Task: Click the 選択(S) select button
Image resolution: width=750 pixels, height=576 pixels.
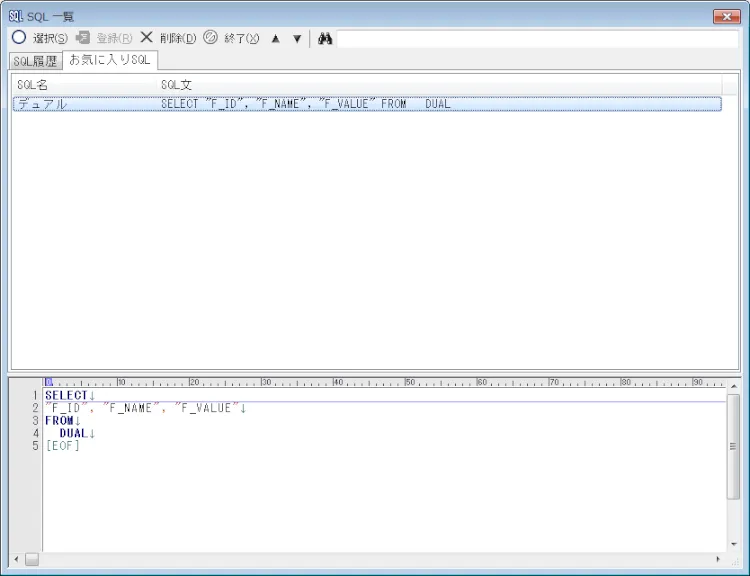Action: [40, 38]
